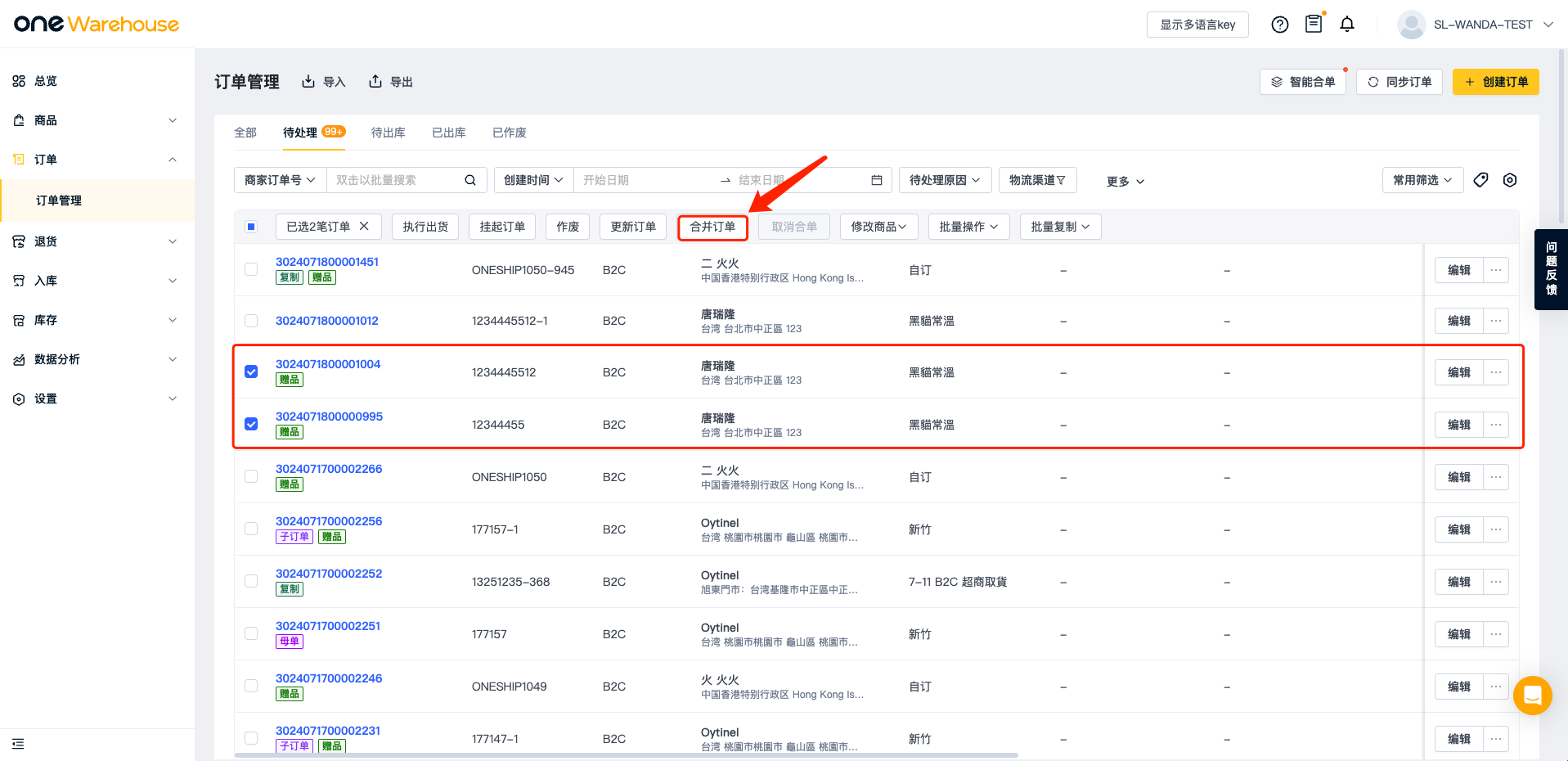Switch to the 待出库 tab
The image size is (1568, 761).
388,133
